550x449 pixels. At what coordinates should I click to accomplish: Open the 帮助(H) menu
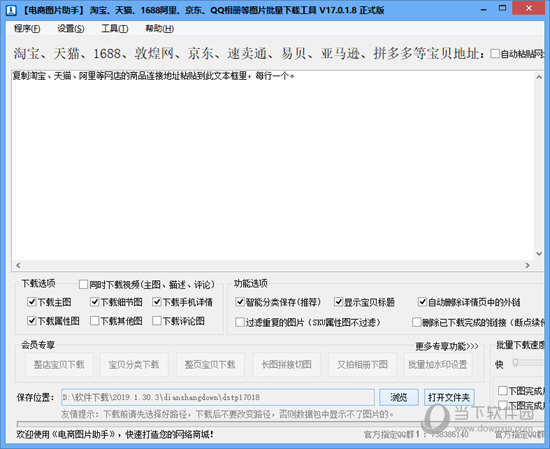coord(160,29)
